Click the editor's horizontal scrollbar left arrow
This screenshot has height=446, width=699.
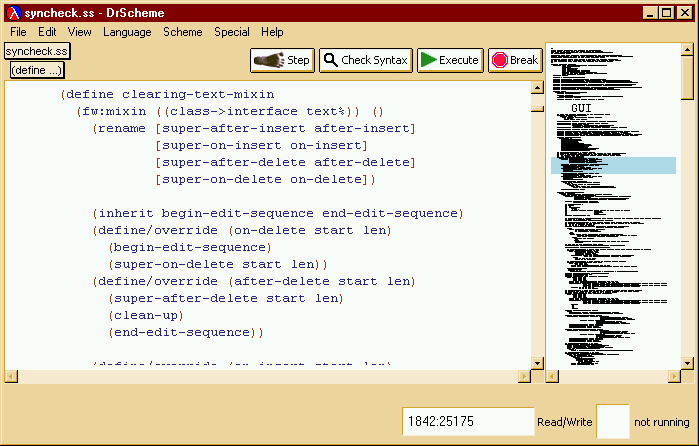coord(12,377)
